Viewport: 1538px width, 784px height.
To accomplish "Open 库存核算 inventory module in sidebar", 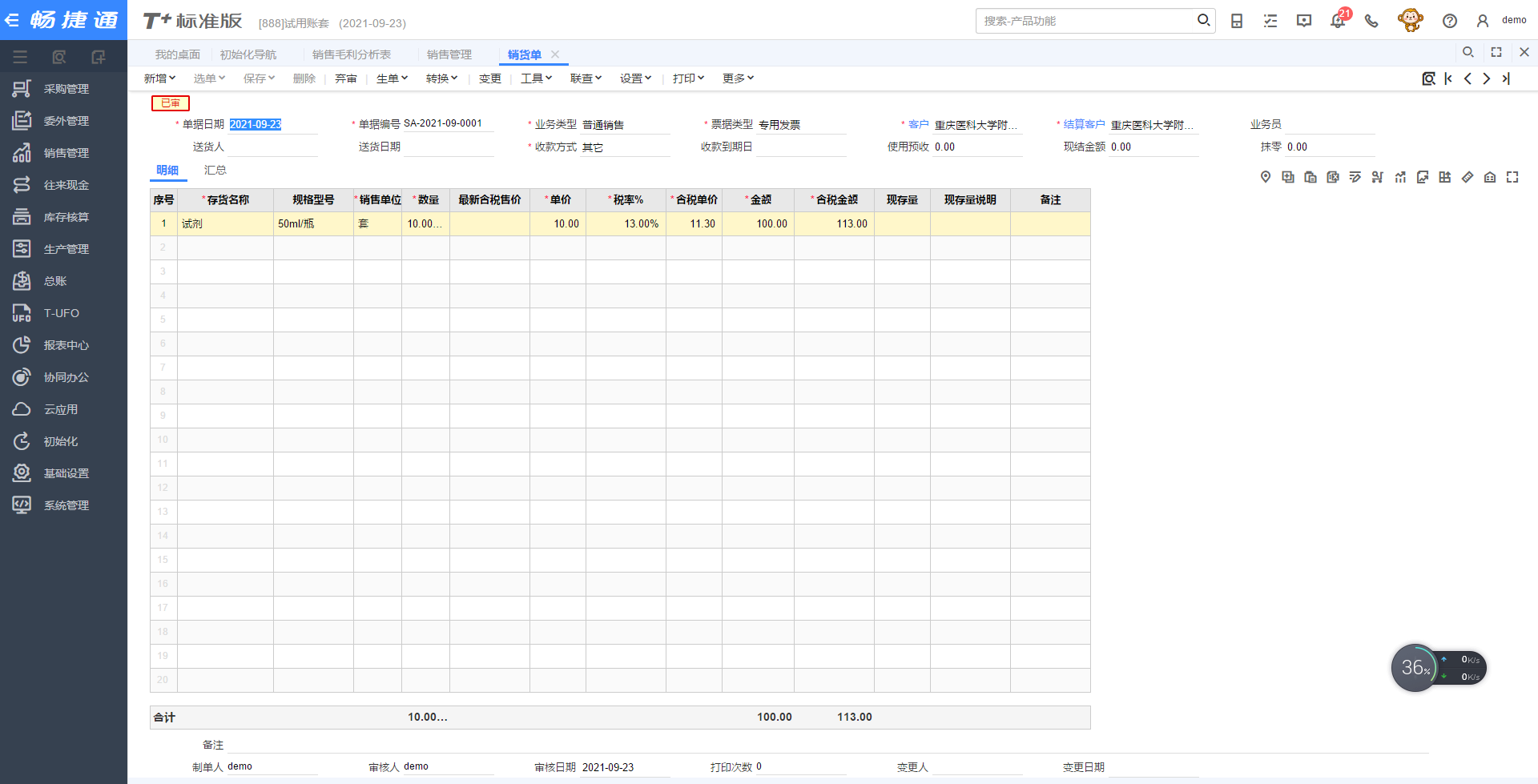I will coord(64,217).
